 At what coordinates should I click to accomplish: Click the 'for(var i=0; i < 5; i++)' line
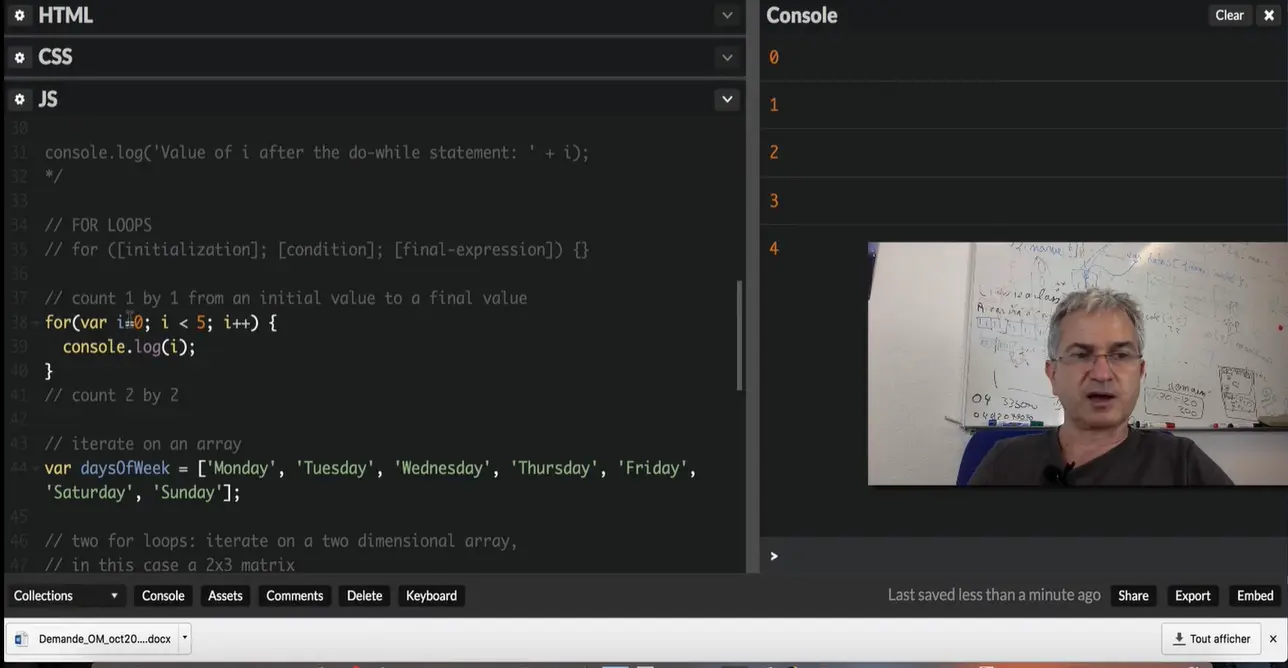pos(161,323)
